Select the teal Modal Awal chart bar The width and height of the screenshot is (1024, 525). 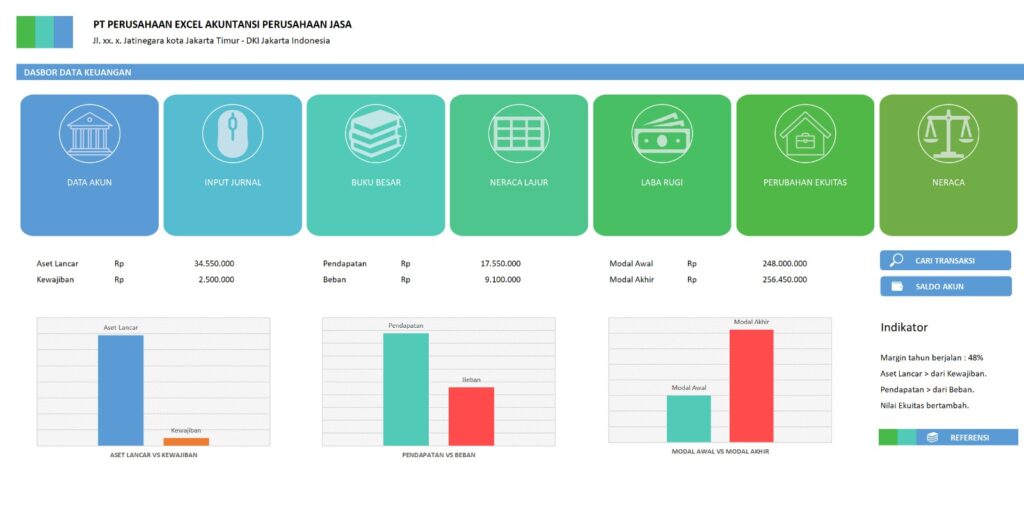pos(688,418)
